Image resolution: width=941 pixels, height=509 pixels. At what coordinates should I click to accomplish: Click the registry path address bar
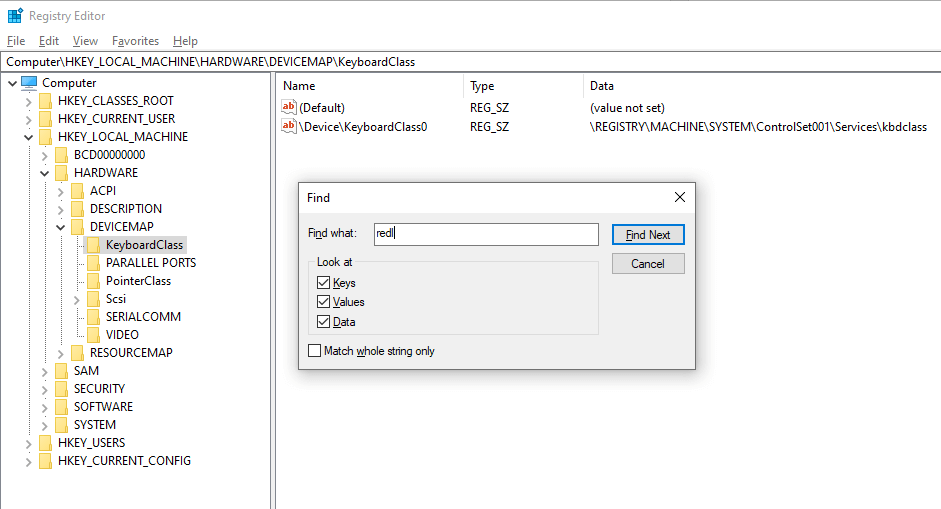(x=470, y=62)
